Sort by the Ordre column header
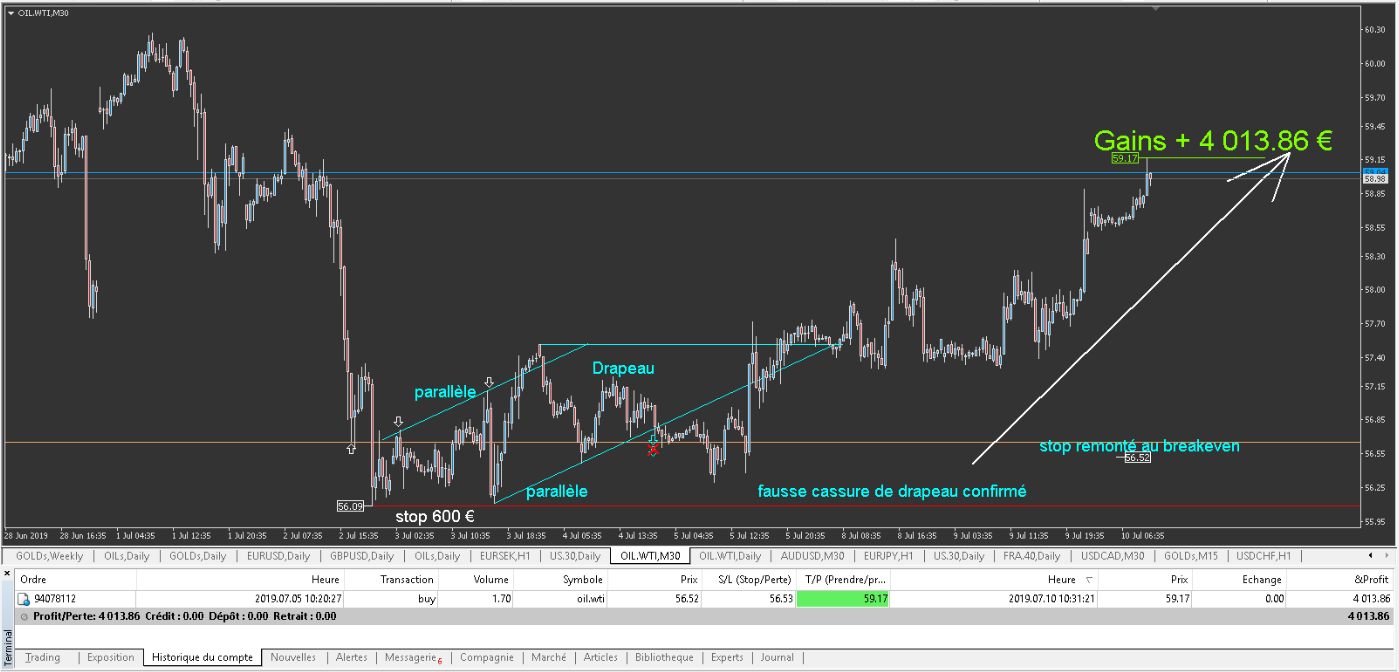Screen dimensions: 1399x672 tap(74, 579)
